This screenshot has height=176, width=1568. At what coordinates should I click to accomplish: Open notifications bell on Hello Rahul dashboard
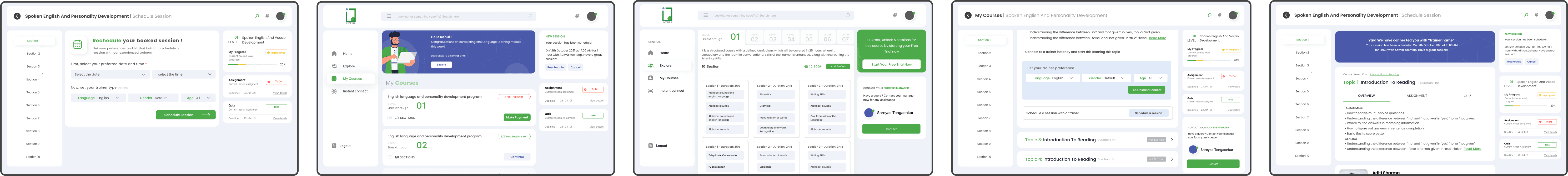pos(577,16)
